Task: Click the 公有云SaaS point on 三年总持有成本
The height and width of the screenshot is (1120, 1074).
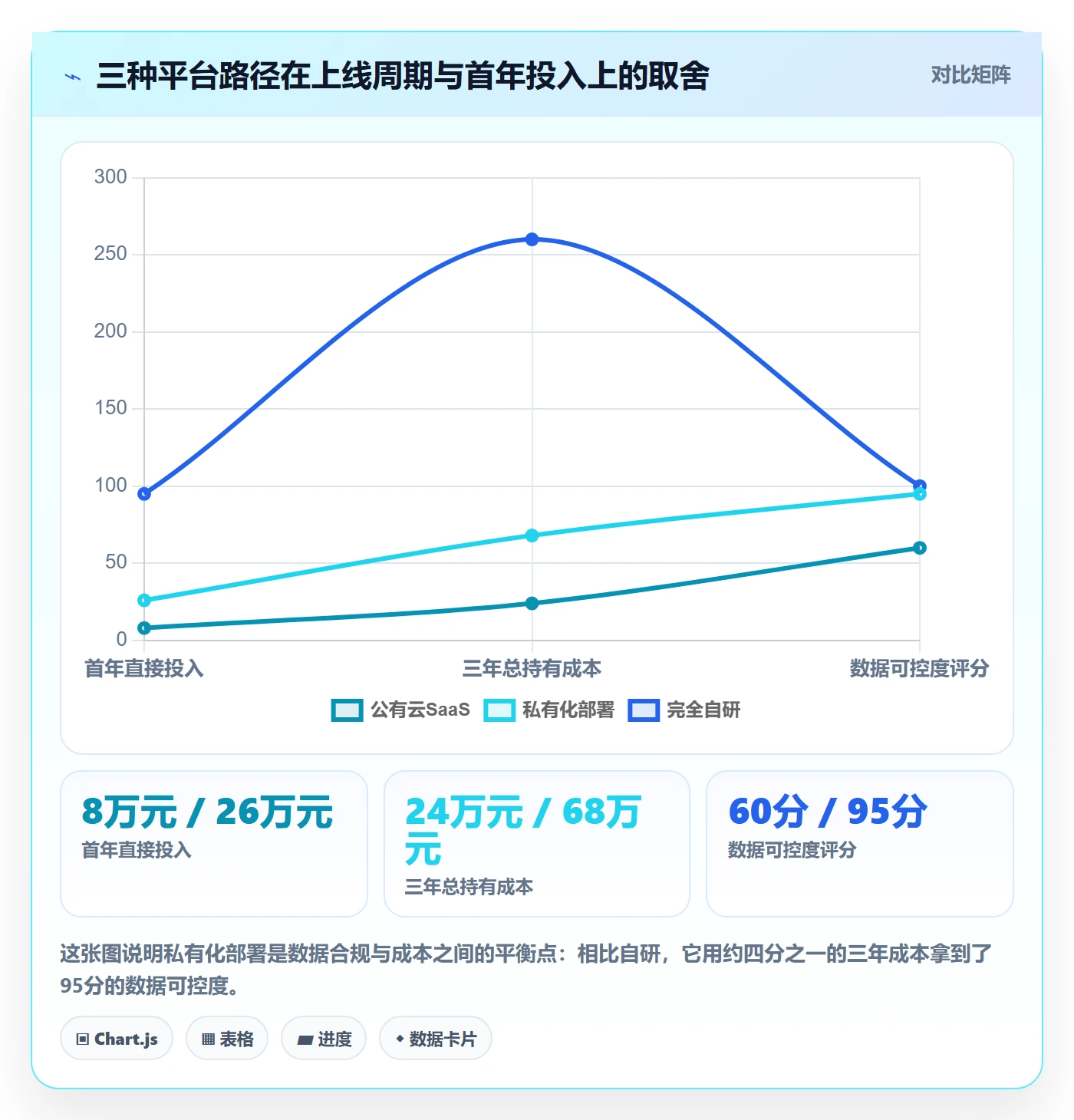Action: [x=532, y=604]
